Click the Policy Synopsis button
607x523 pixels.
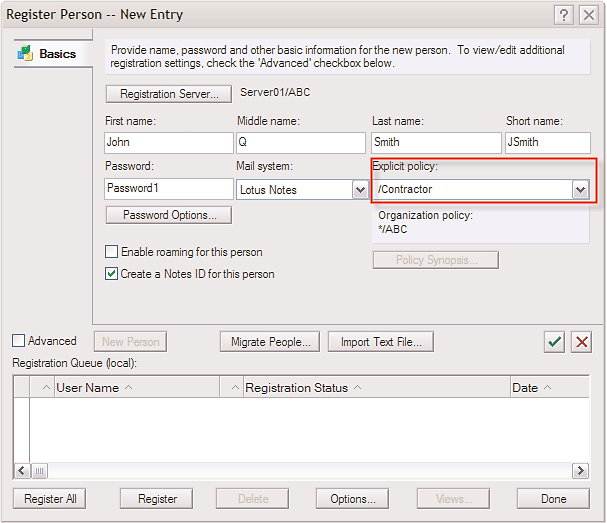pyautogui.click(x=436, y=260)
